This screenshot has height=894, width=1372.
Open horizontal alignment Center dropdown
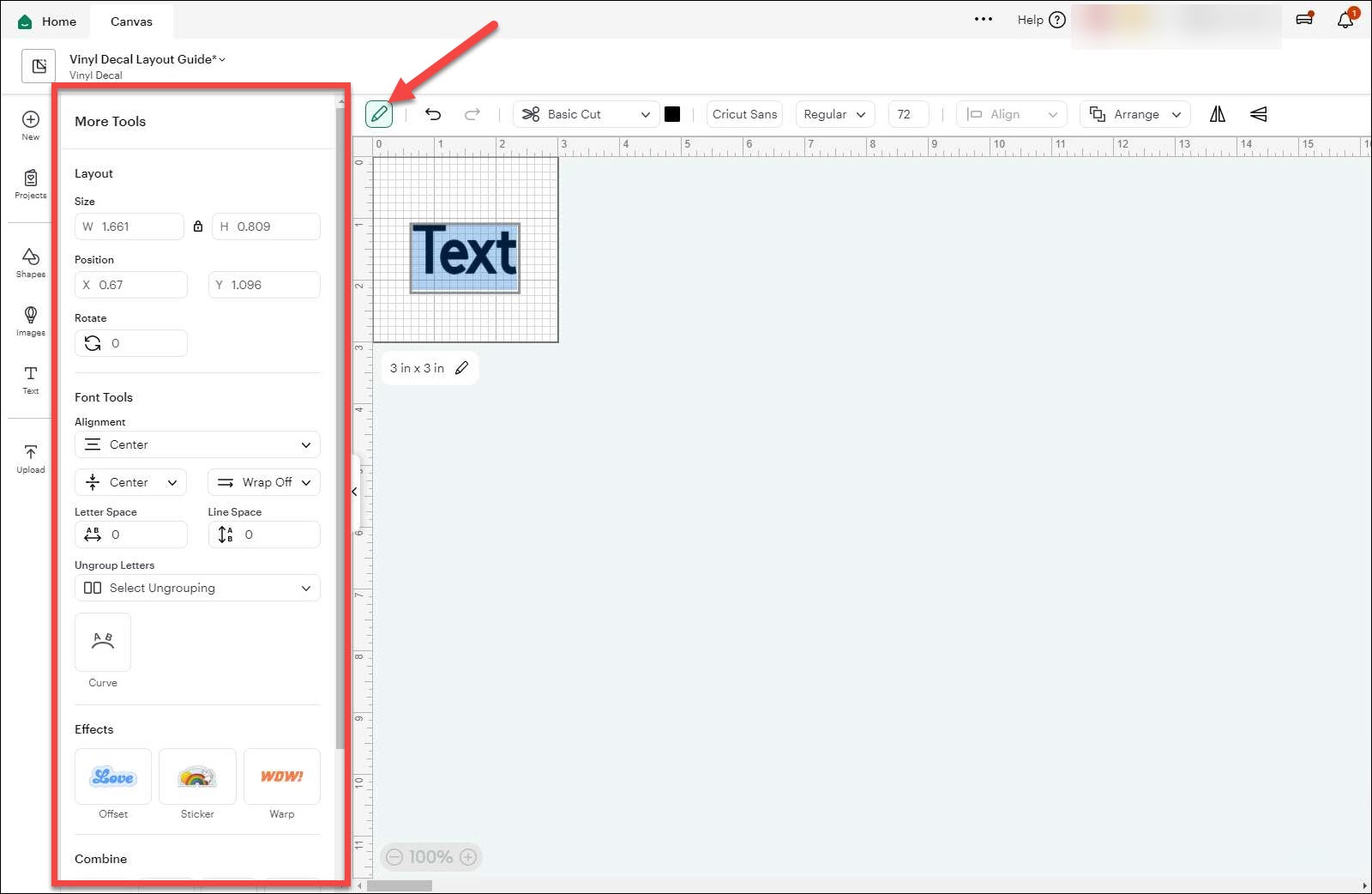[197, 444]
